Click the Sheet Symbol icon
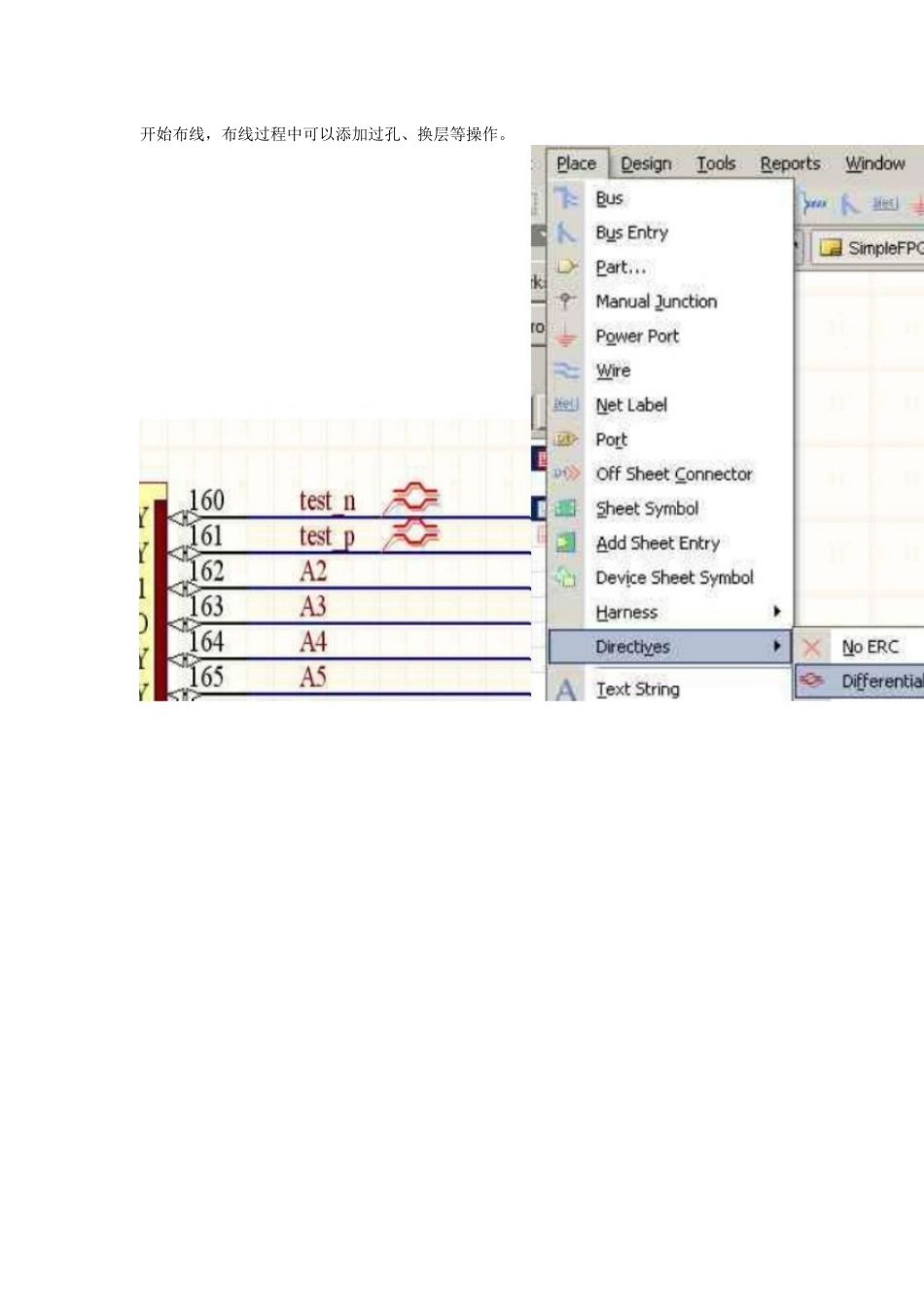924x1307 pixels. click(x=566, y=509)
